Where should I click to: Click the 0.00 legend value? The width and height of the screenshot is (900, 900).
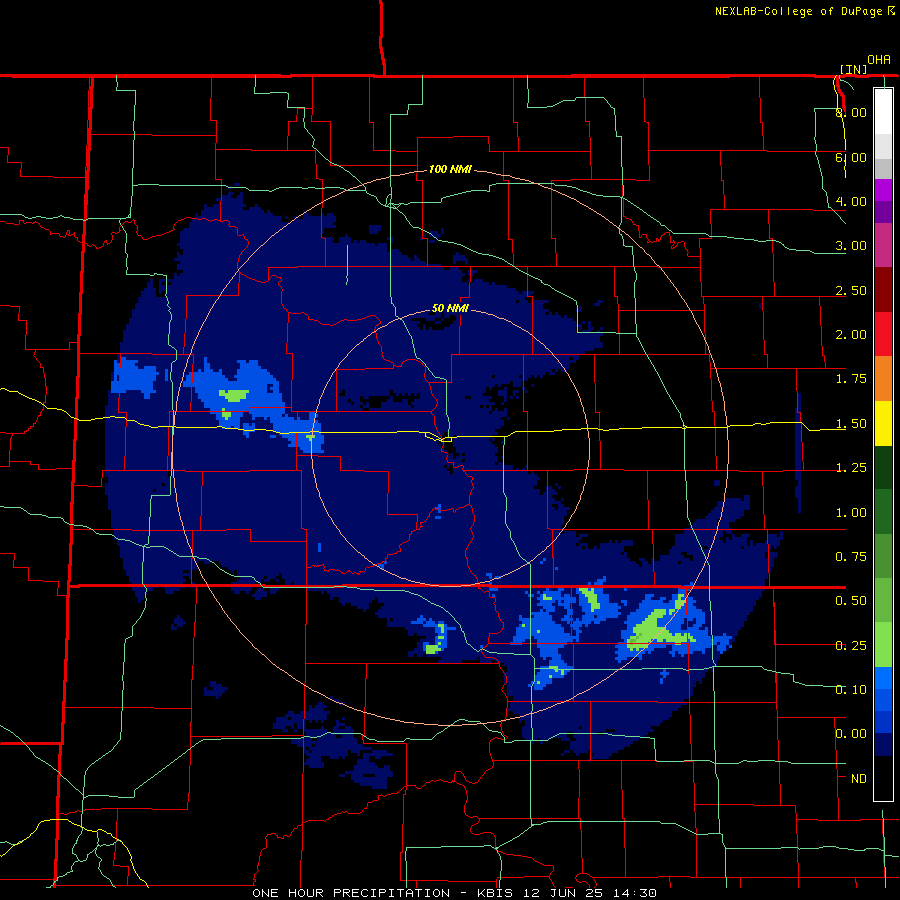(851, 734)
